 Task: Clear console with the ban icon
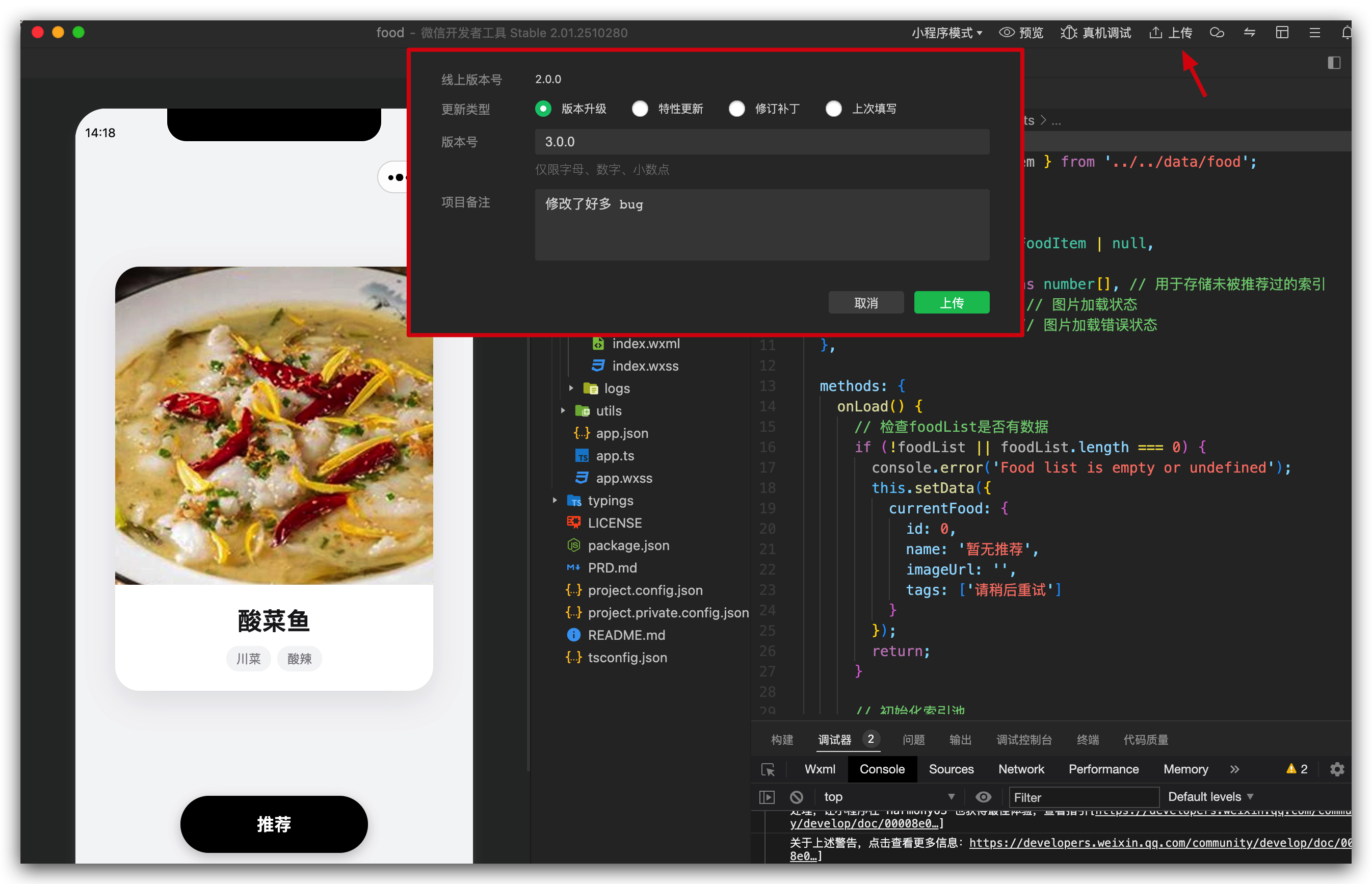[x=796, y=797]
